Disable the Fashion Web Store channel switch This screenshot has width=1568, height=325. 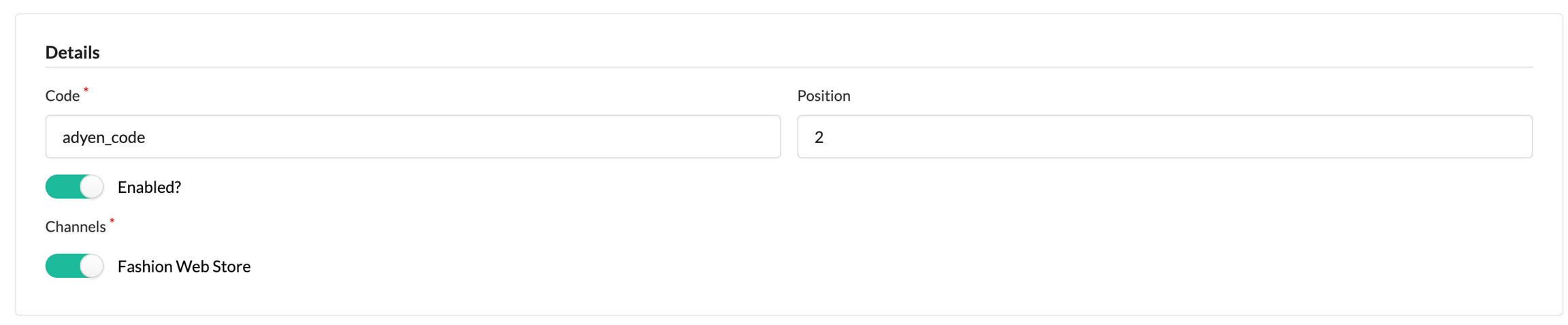coord(74,266)
